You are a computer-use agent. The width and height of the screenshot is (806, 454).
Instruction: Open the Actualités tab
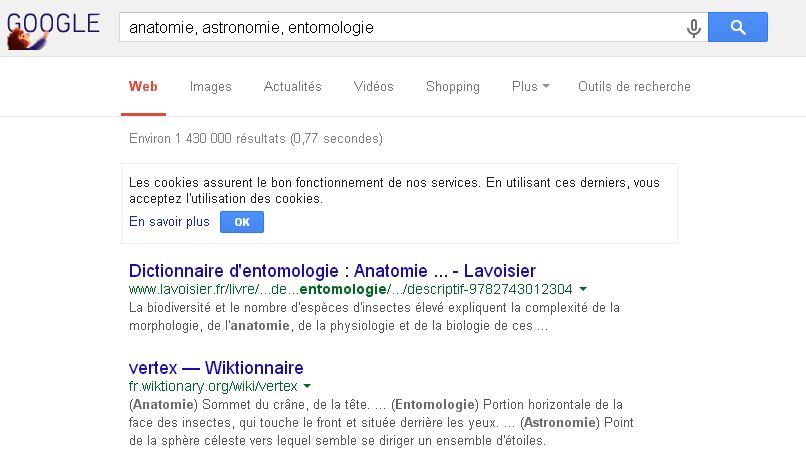[292, 87]
